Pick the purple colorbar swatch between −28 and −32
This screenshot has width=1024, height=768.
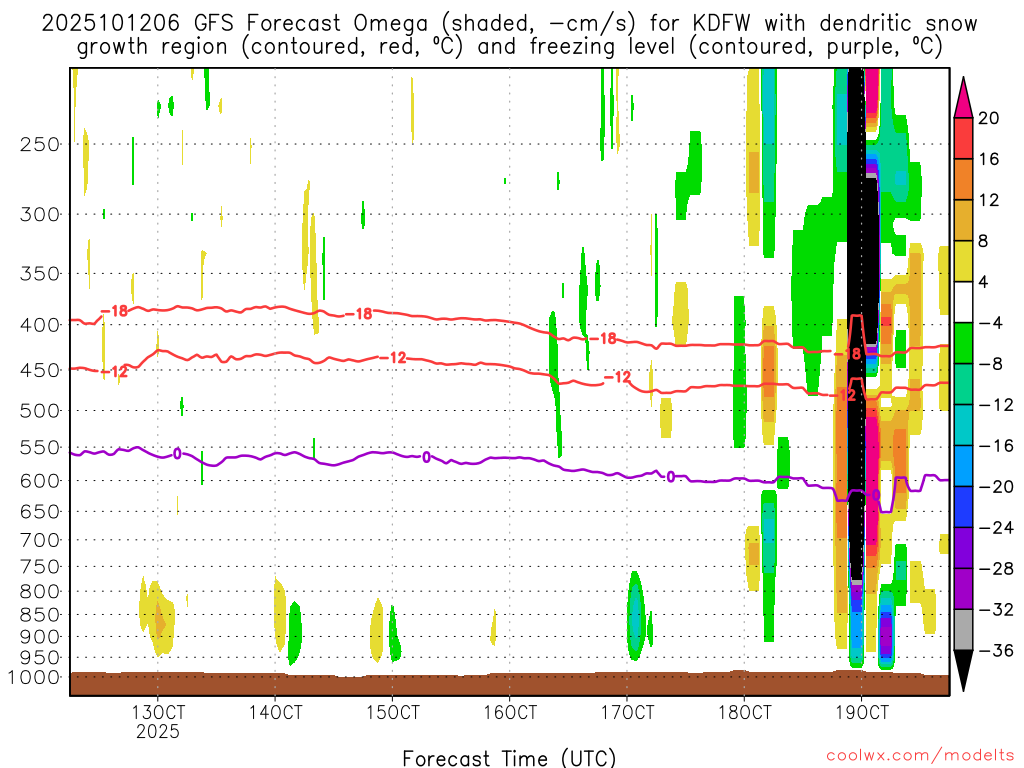point(963,589)
